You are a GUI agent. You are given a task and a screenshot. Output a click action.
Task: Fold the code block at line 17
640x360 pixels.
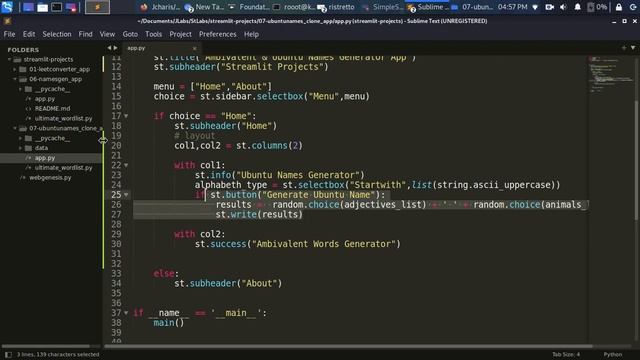point(126,116)
